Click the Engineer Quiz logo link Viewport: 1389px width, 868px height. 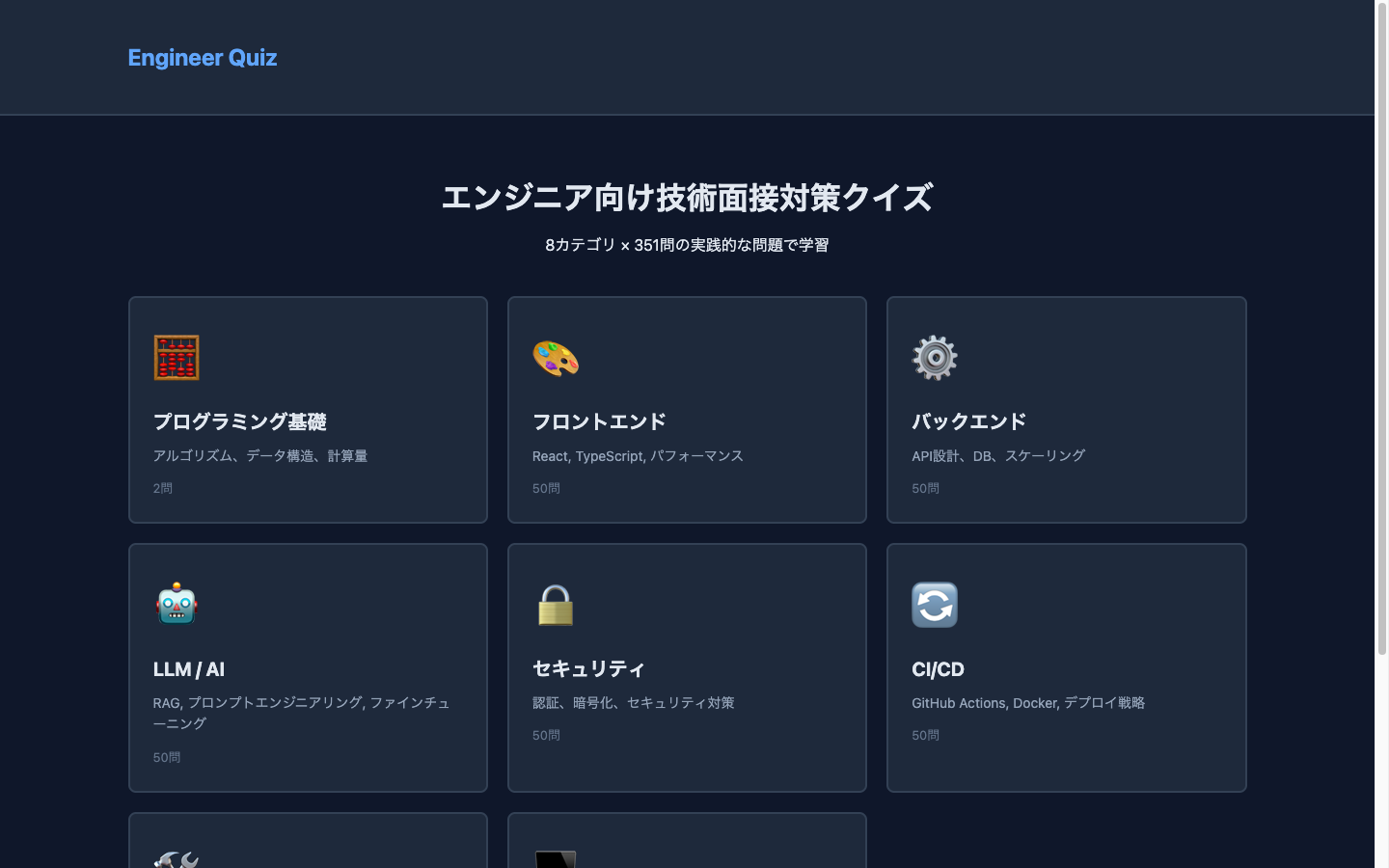[203, 58]
